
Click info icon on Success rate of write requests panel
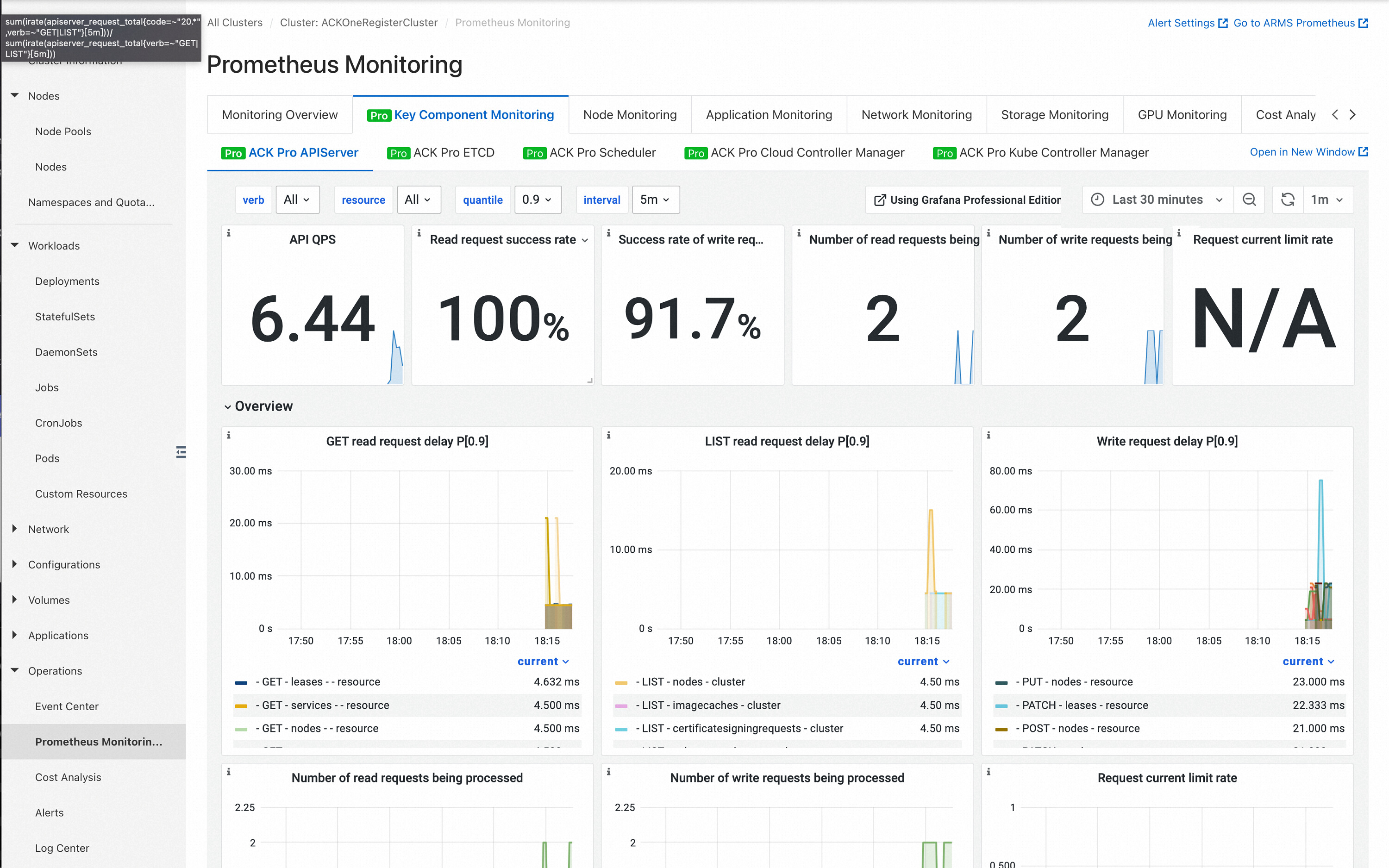click(608, 233)
